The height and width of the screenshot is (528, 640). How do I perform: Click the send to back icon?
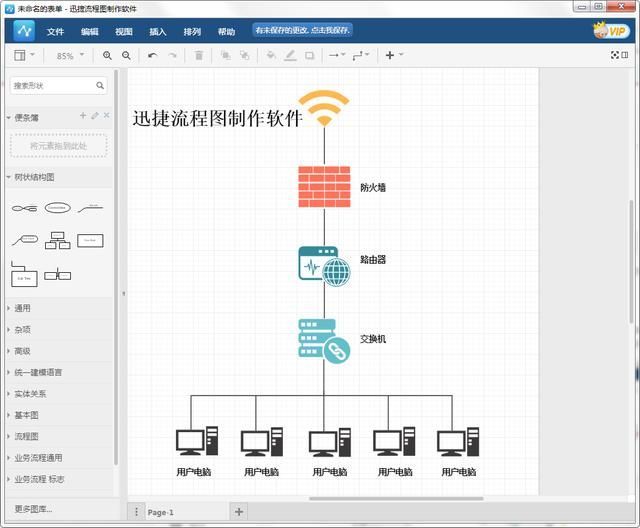[x=244, y=55]
